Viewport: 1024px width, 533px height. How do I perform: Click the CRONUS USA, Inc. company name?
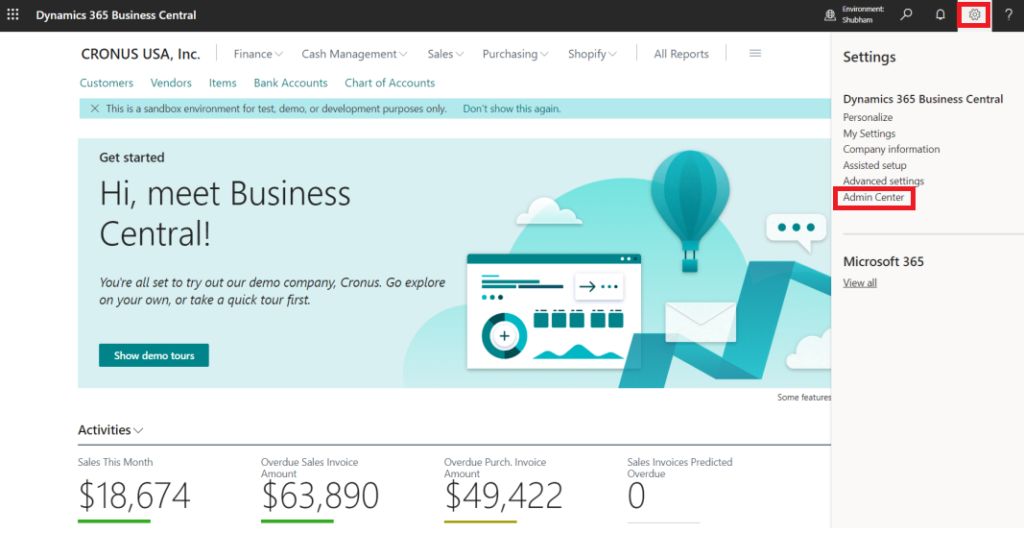coord(140,54)
